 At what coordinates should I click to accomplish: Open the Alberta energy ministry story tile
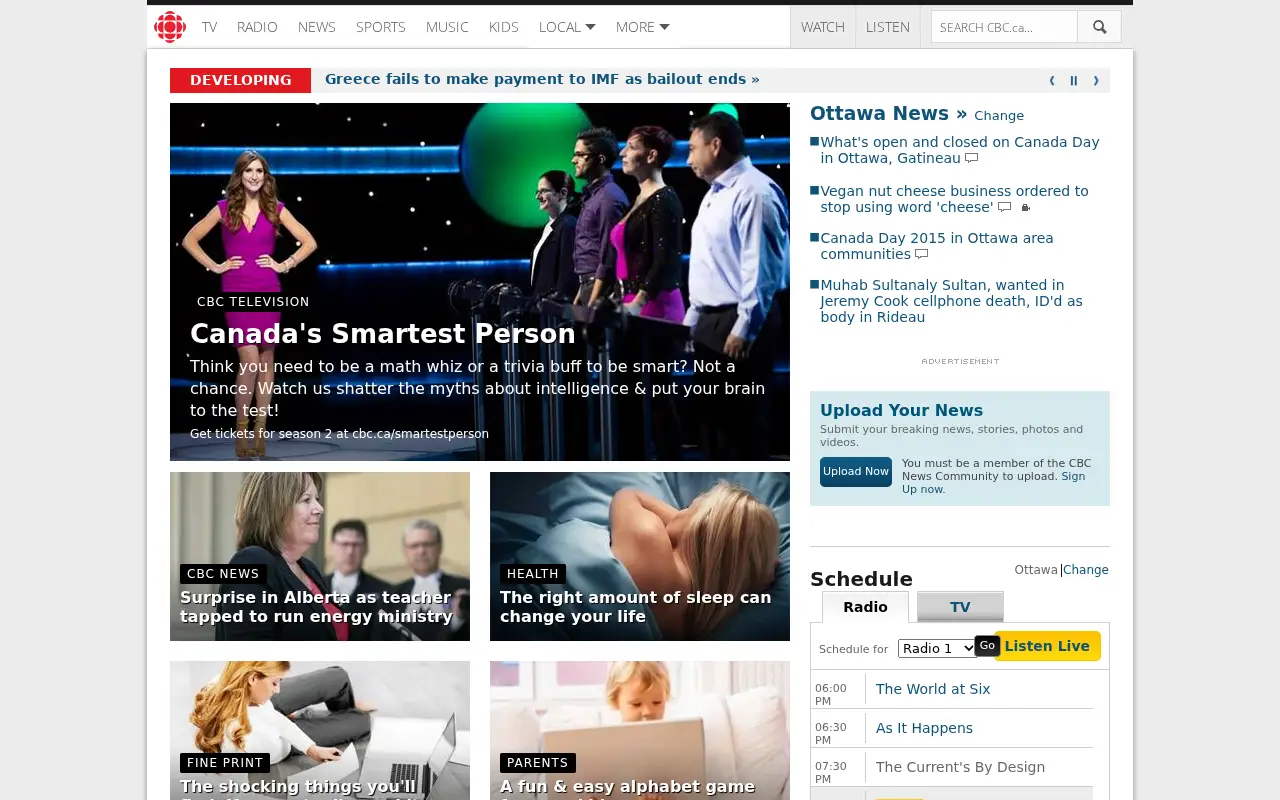coord(320,556)
